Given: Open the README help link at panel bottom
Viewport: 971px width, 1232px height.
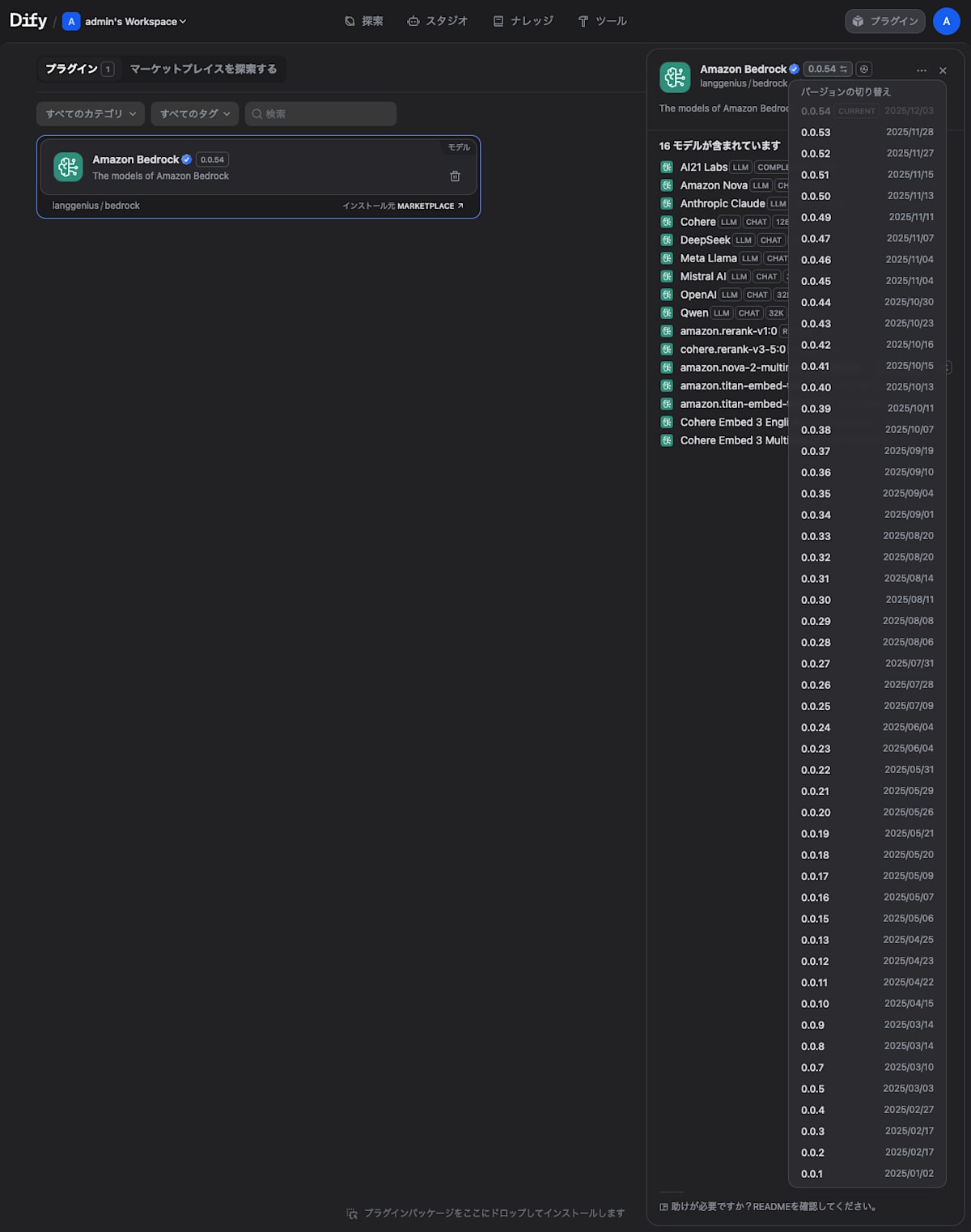Looking at the screenshot, I should tap(769, 1206).
